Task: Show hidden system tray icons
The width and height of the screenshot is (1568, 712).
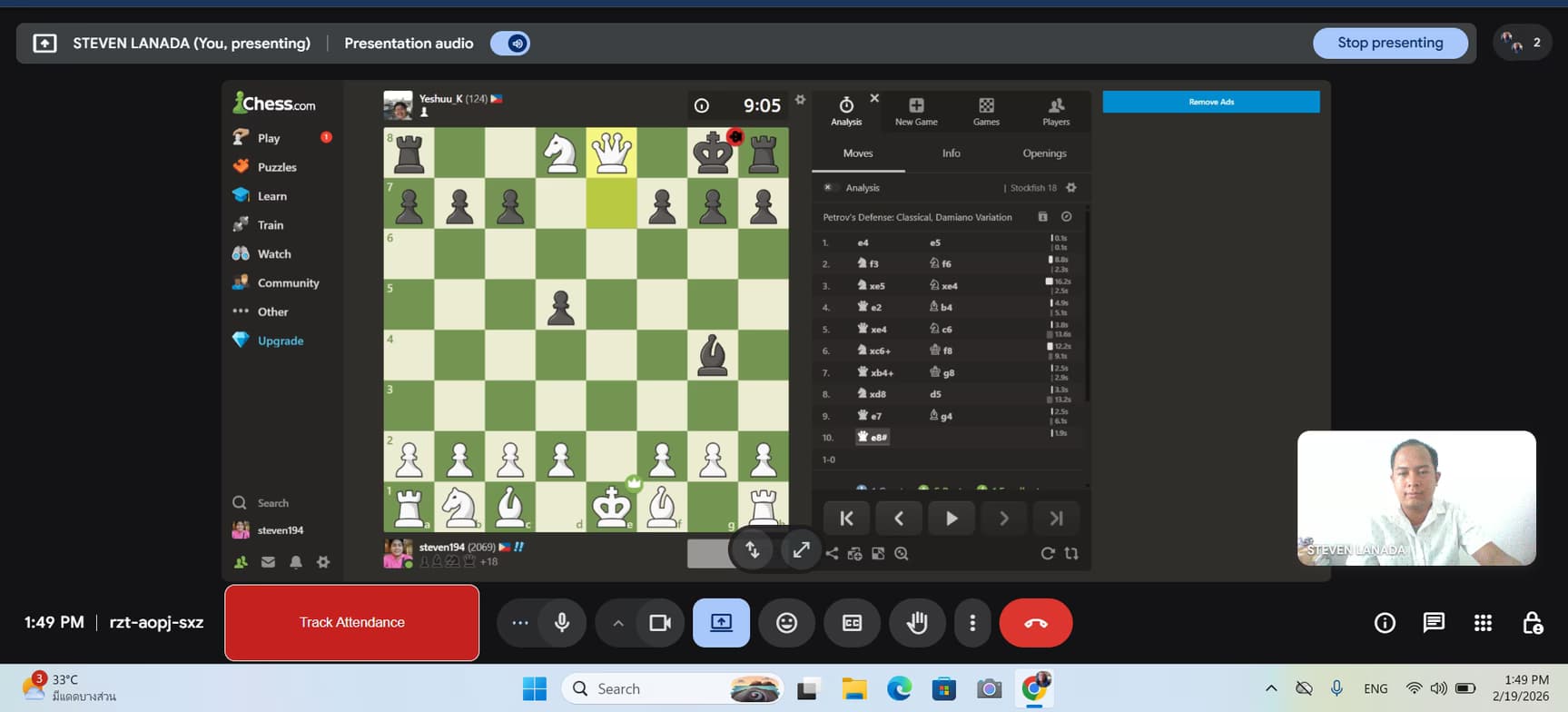Action: pos(1271,688)
